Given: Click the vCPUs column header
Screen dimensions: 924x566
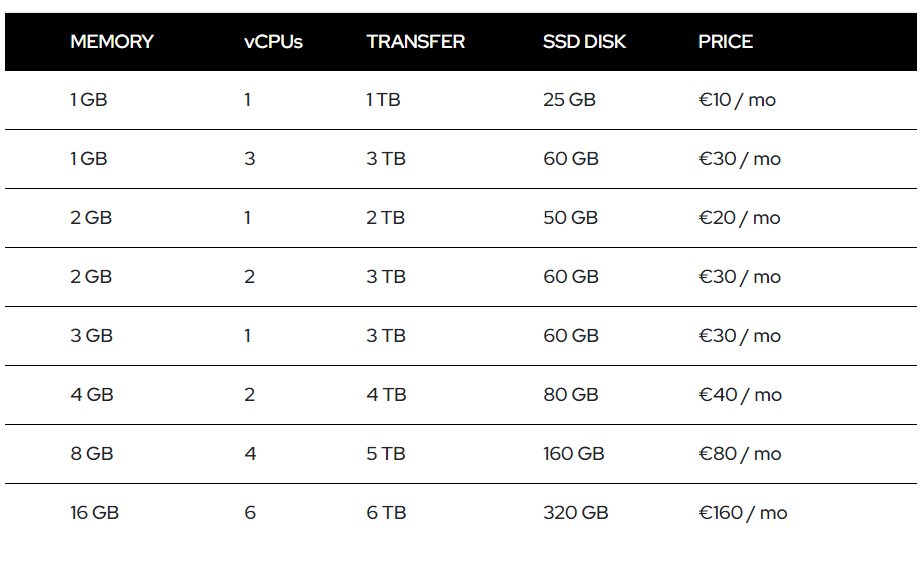Looking at the screenshot, I should click(x=273, y=42).
